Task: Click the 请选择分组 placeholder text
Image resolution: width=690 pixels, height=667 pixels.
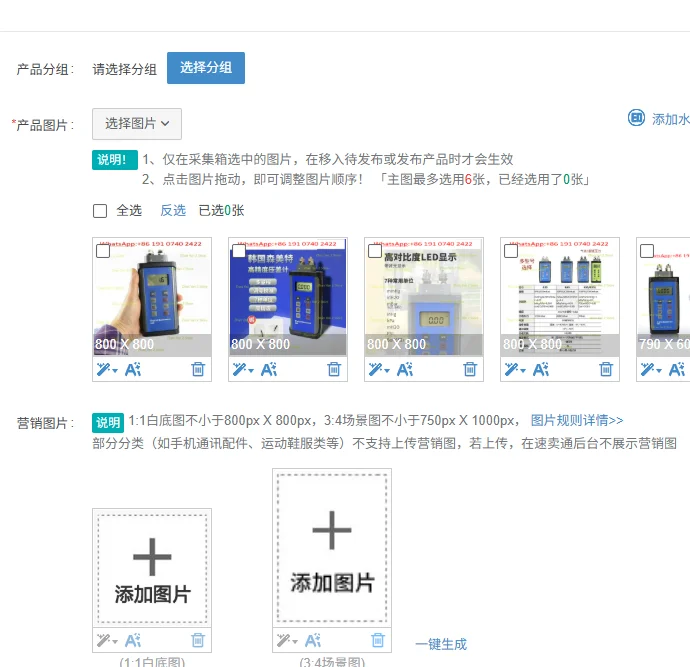Action: tap(125, 69)
